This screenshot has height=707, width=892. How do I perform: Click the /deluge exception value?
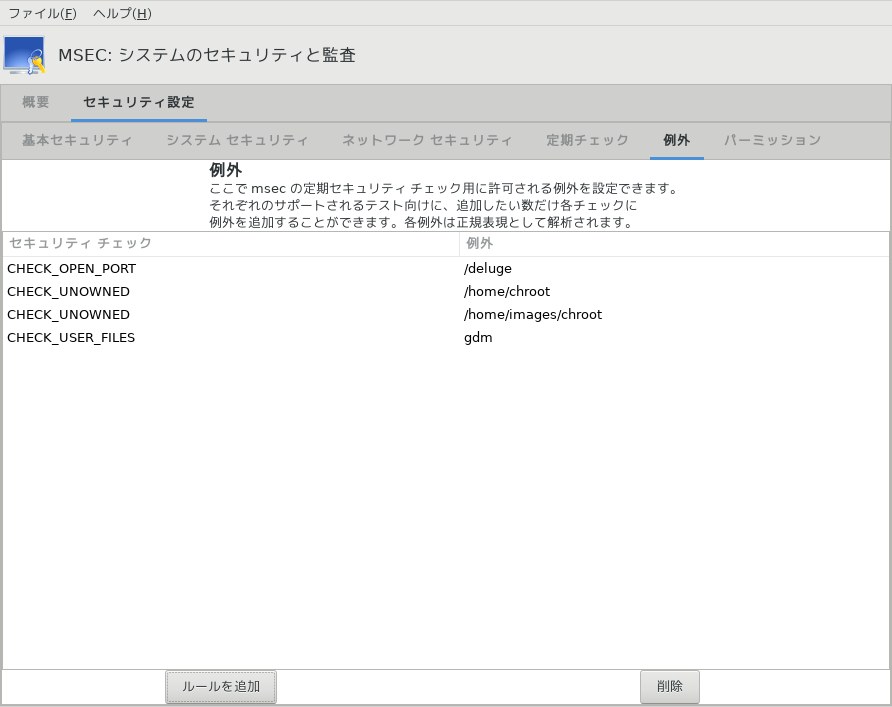pos(488,268)
